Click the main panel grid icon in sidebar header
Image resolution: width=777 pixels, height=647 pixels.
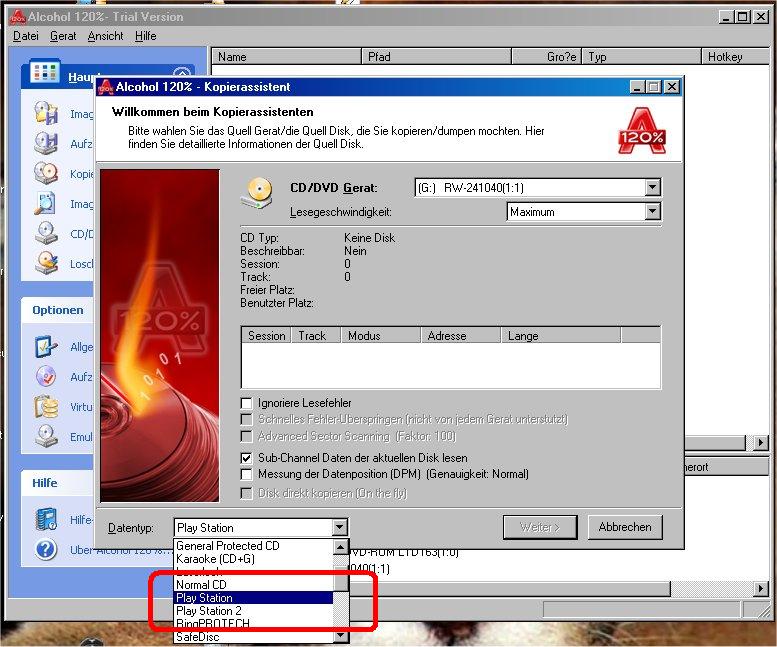pyautogui.click(x=45, y=72)
